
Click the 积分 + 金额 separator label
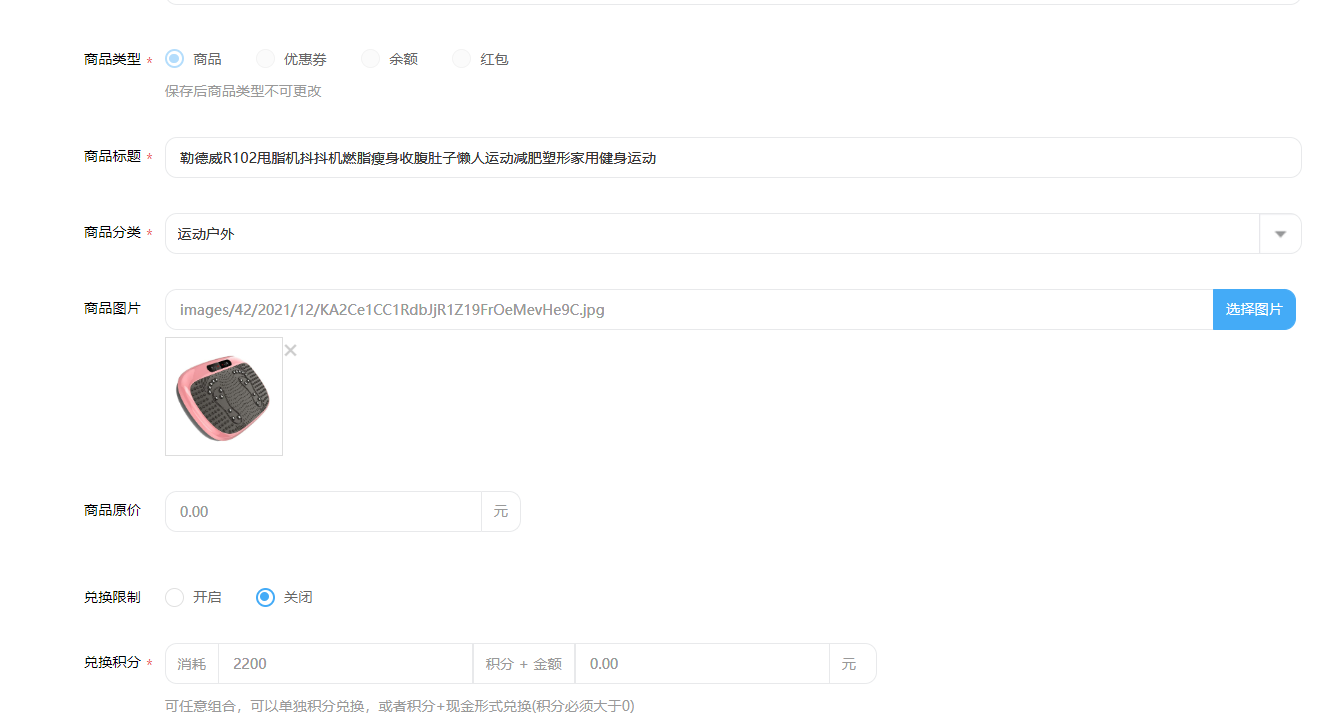[524, 664]
